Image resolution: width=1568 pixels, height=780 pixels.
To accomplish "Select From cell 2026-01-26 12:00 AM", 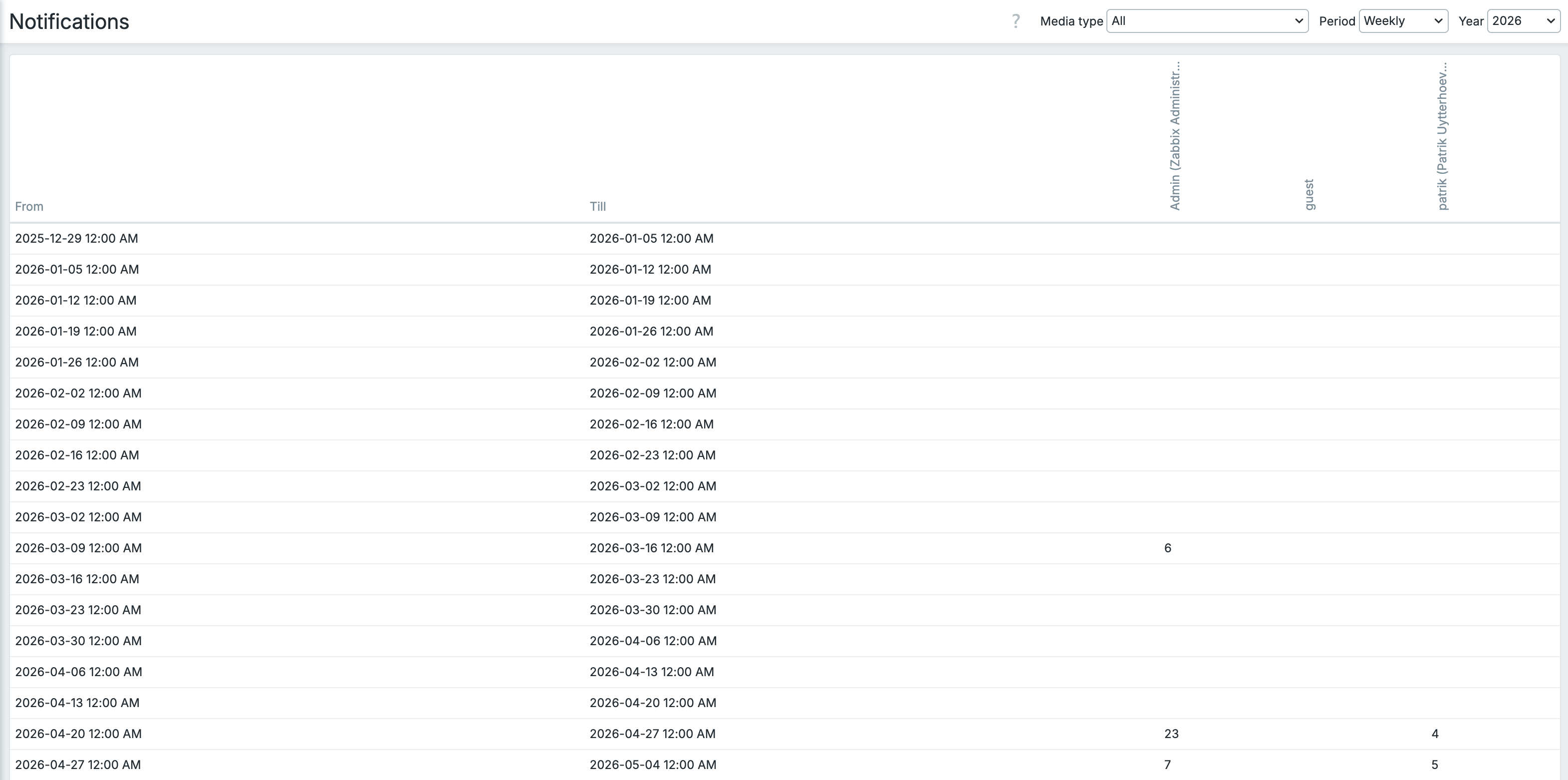I will (x=77, y=363).
